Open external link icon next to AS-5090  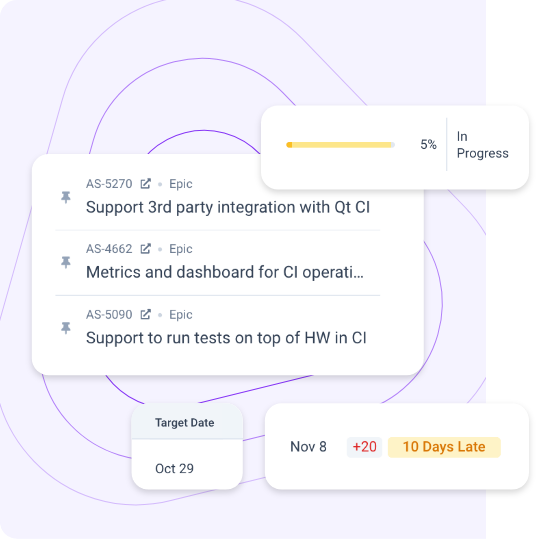(145, 314)
